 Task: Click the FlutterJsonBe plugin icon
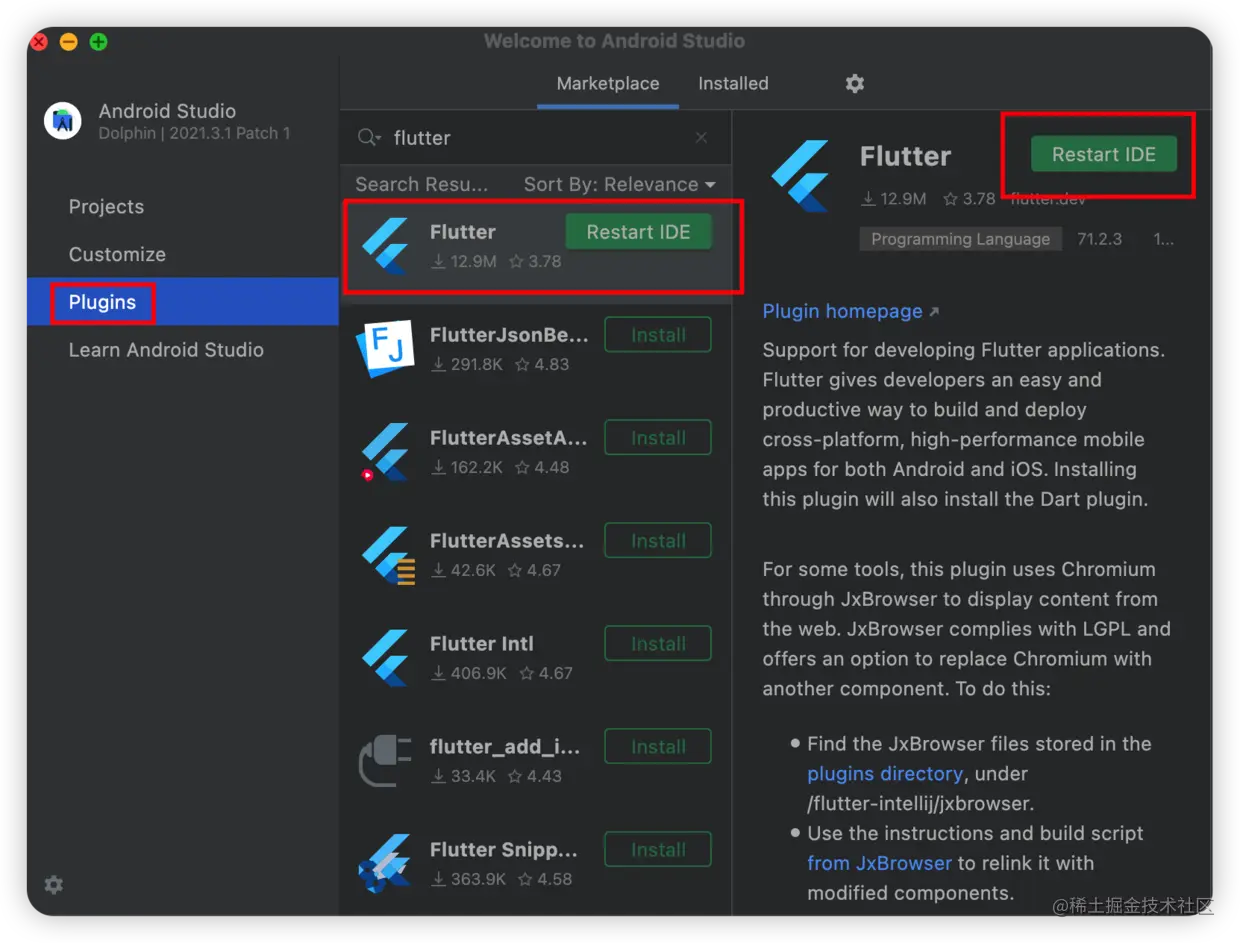pos(386,349)
